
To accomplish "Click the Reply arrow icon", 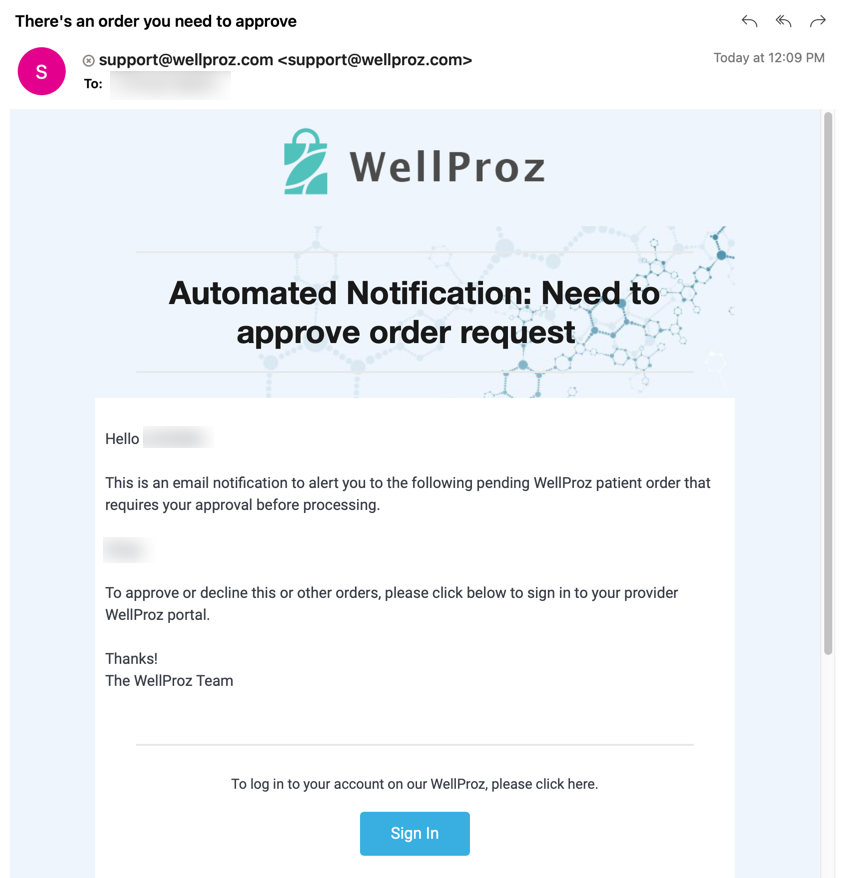I will (x=749, y=21).
